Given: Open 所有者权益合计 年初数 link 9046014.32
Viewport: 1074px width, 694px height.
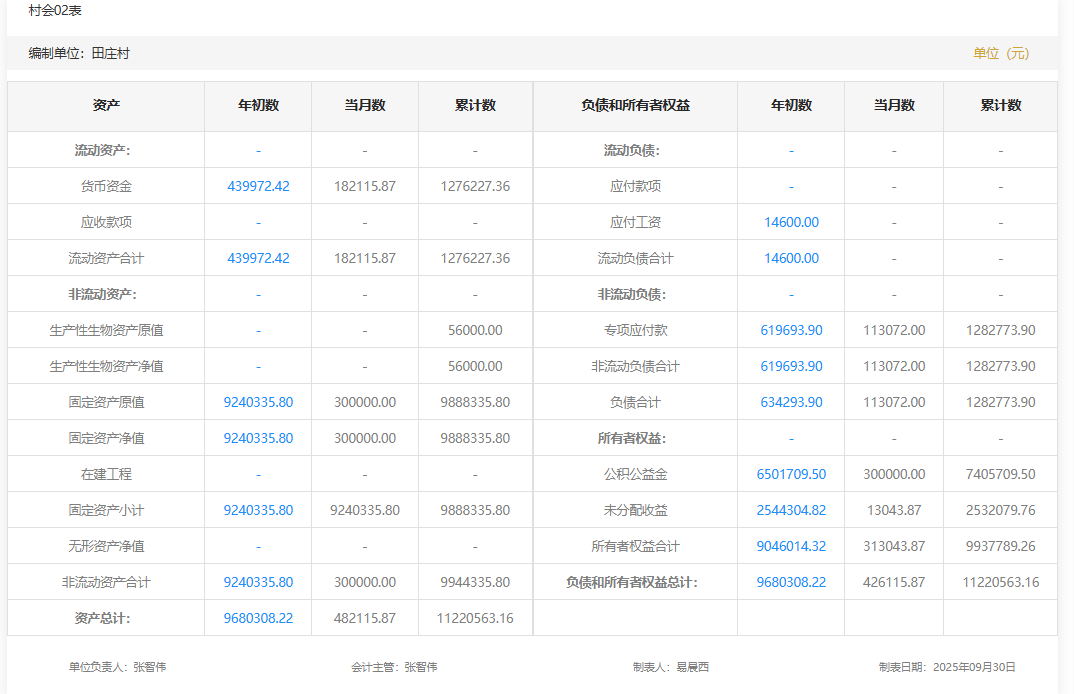Looking at the screenshot, I should (x=791, y=546).
